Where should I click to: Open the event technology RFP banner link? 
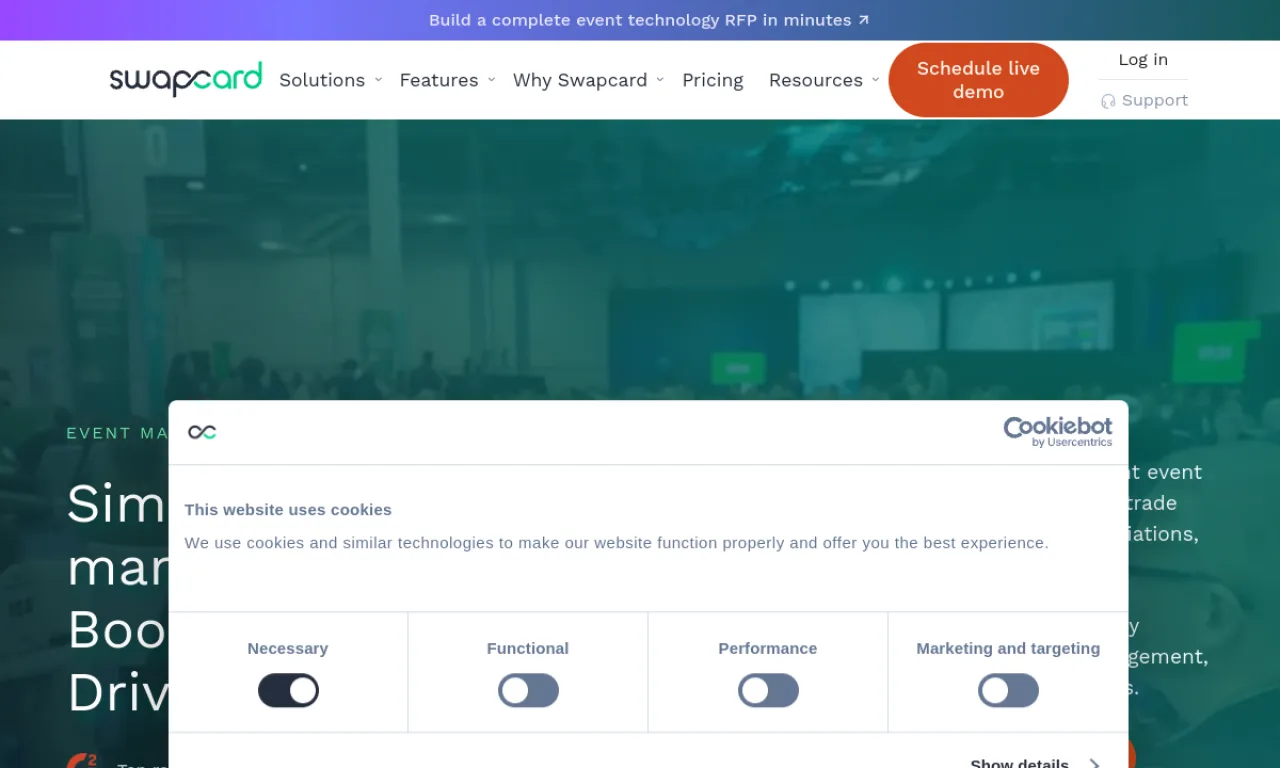649,20
